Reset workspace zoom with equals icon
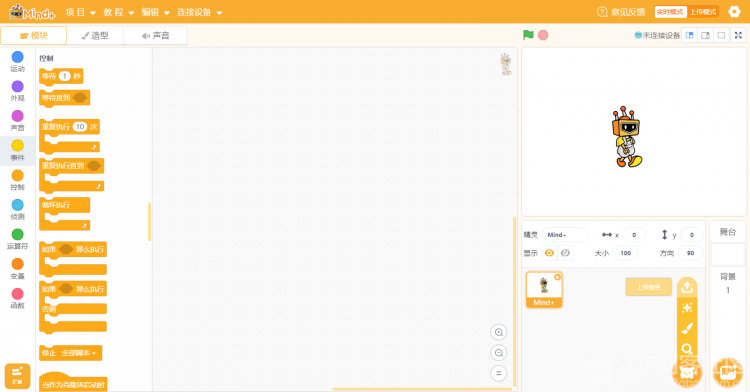Image resolution: width=750 pixels, height=392 pixels. tap(499, 373)
